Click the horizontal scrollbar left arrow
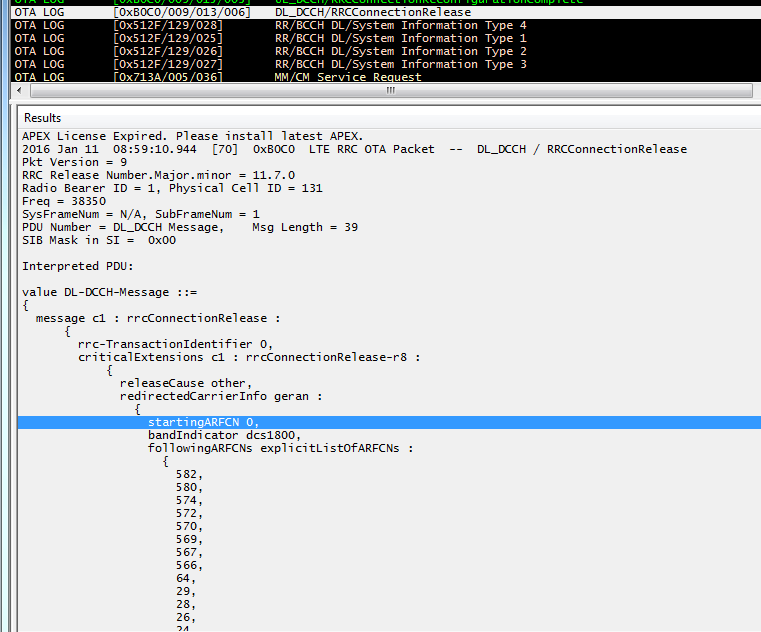761x632 pixels. point(19,90)
